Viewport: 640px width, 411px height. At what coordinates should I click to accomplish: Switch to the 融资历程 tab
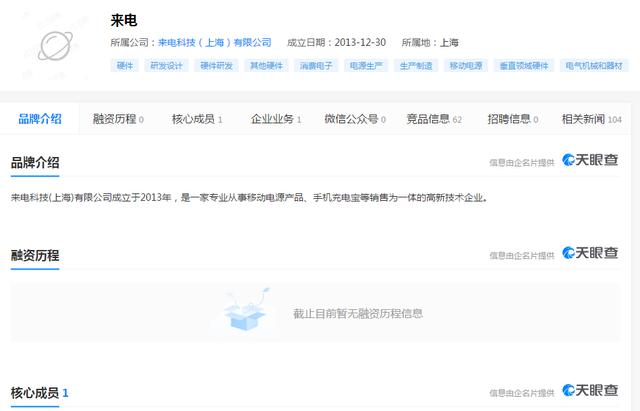pyautogui.click(x=118, y=119)
